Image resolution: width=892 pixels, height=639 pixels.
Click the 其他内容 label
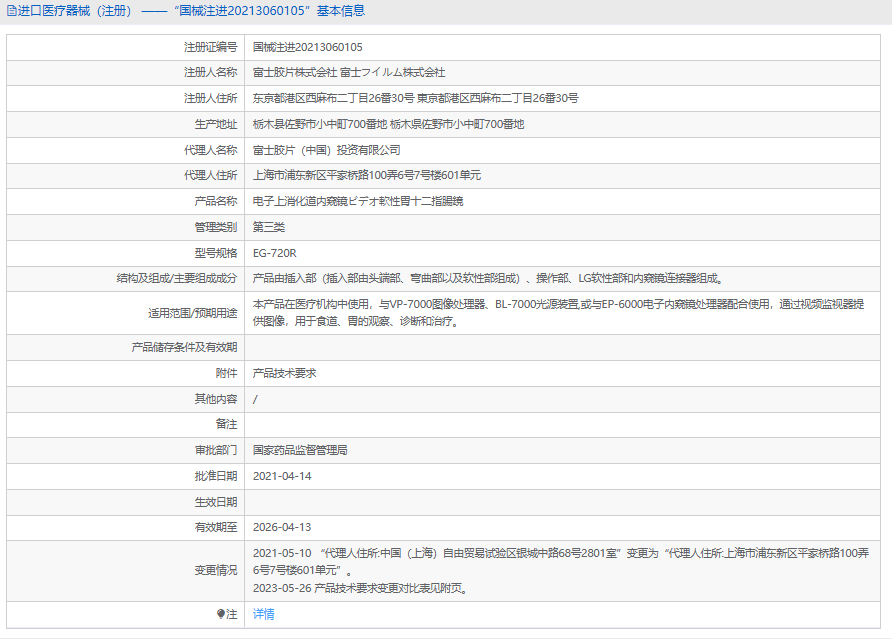216,399
